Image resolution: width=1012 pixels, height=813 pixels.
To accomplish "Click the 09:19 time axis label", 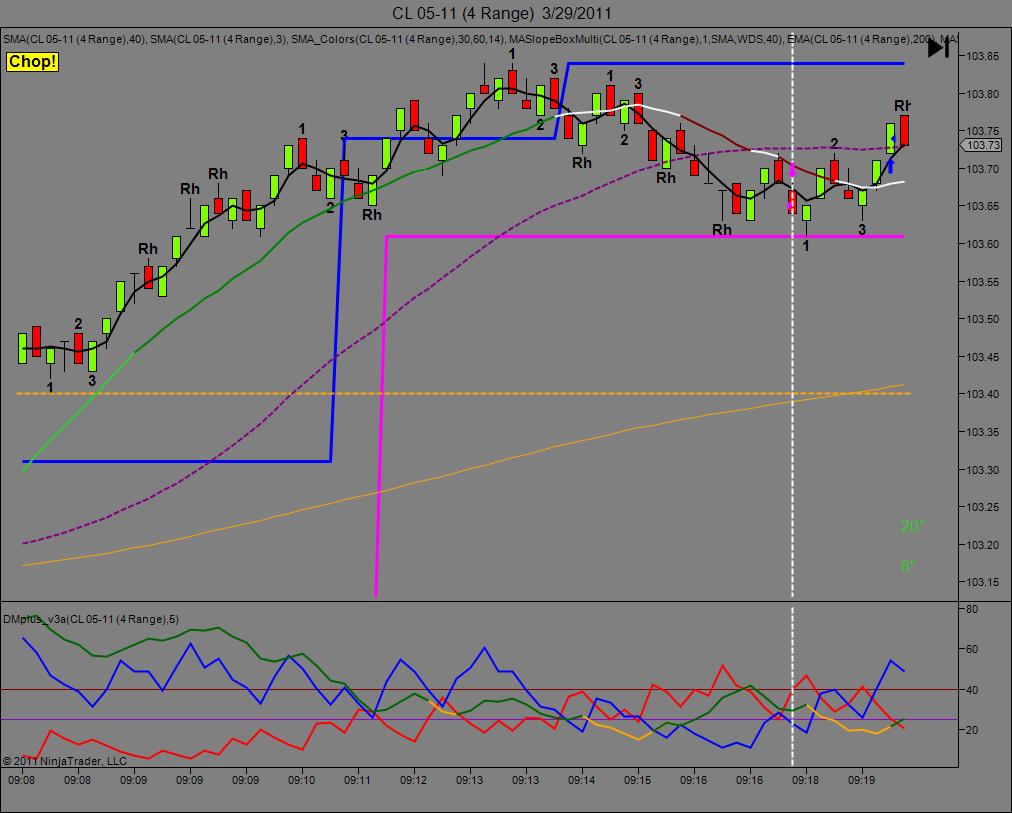I will pyautogui.click(x=862, y=780).
